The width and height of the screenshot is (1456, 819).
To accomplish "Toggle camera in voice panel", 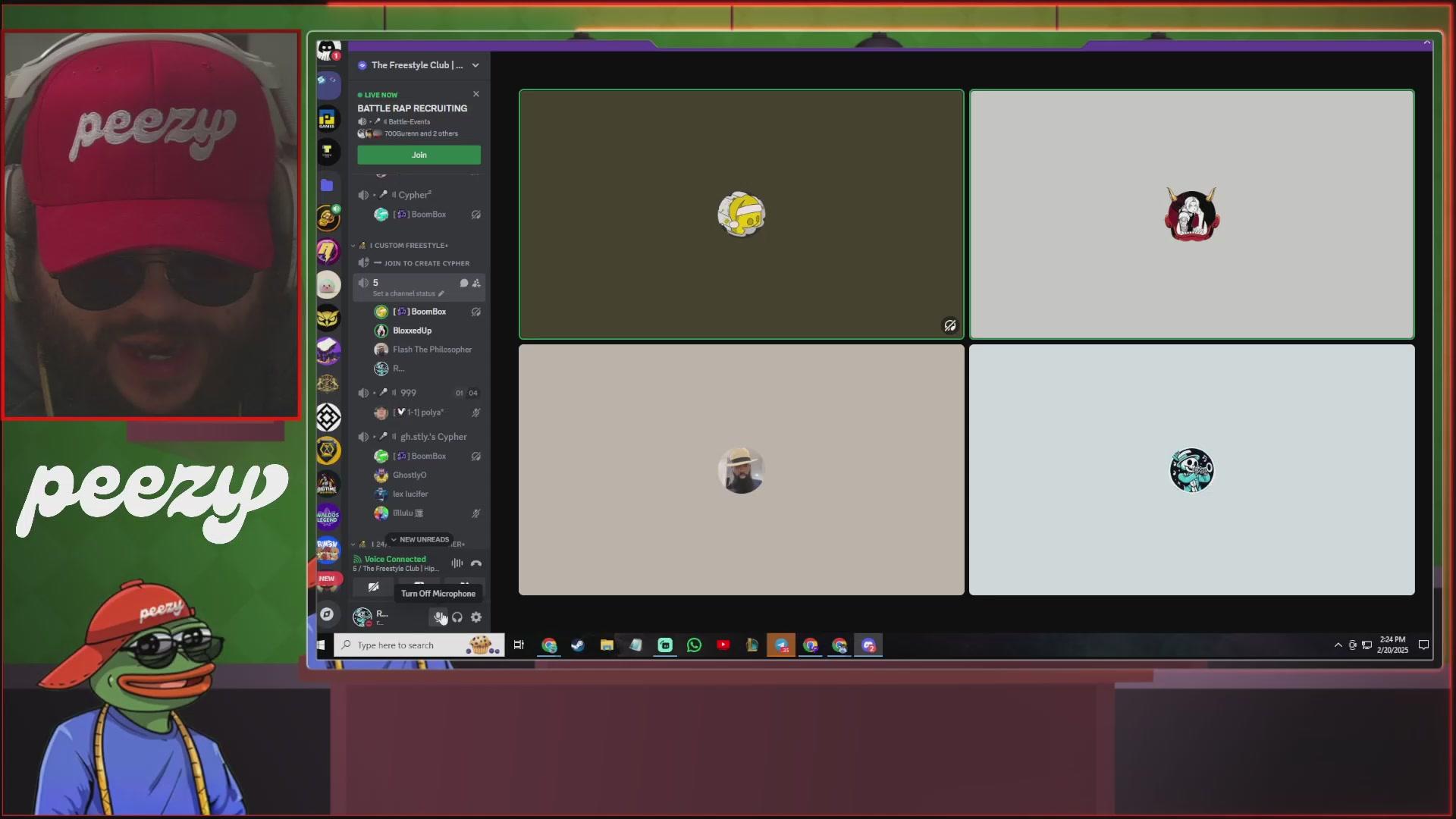I will 373,587.
